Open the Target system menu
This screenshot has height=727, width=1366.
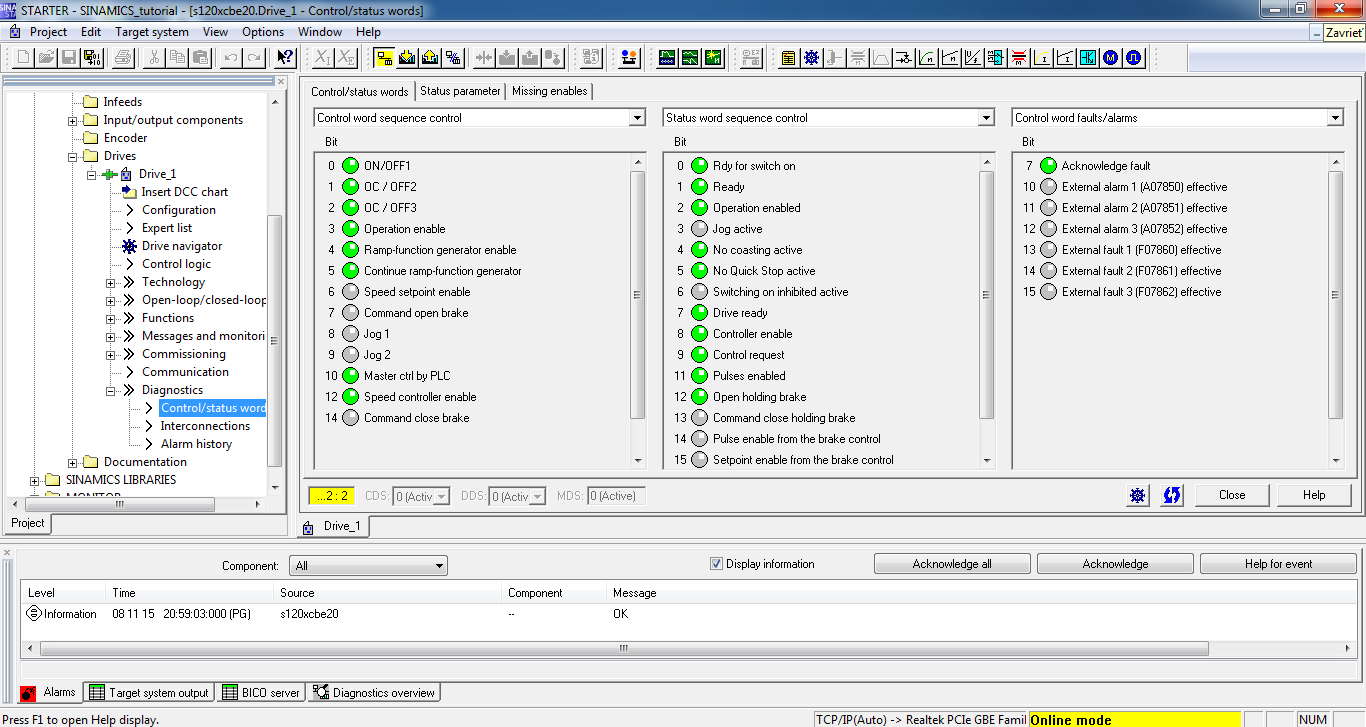pyautogui.click(x=152, y=32)
